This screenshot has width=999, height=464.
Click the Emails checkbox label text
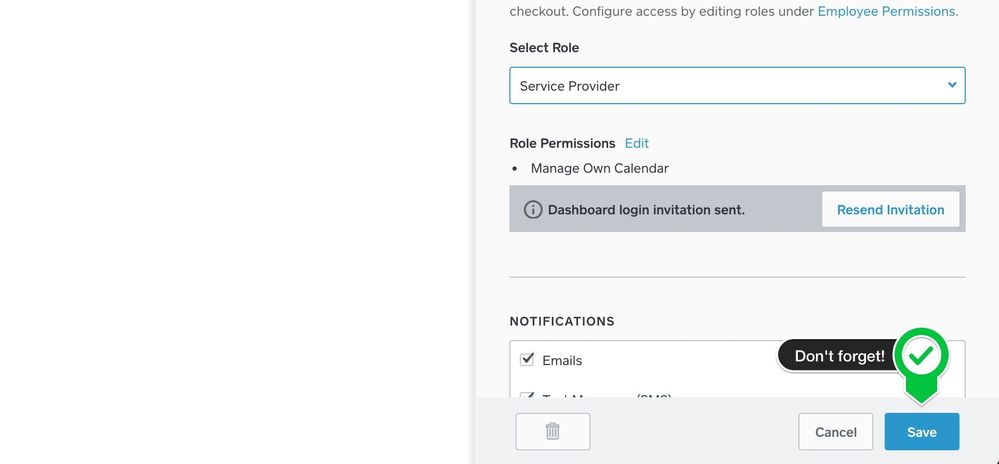point(562,360)
